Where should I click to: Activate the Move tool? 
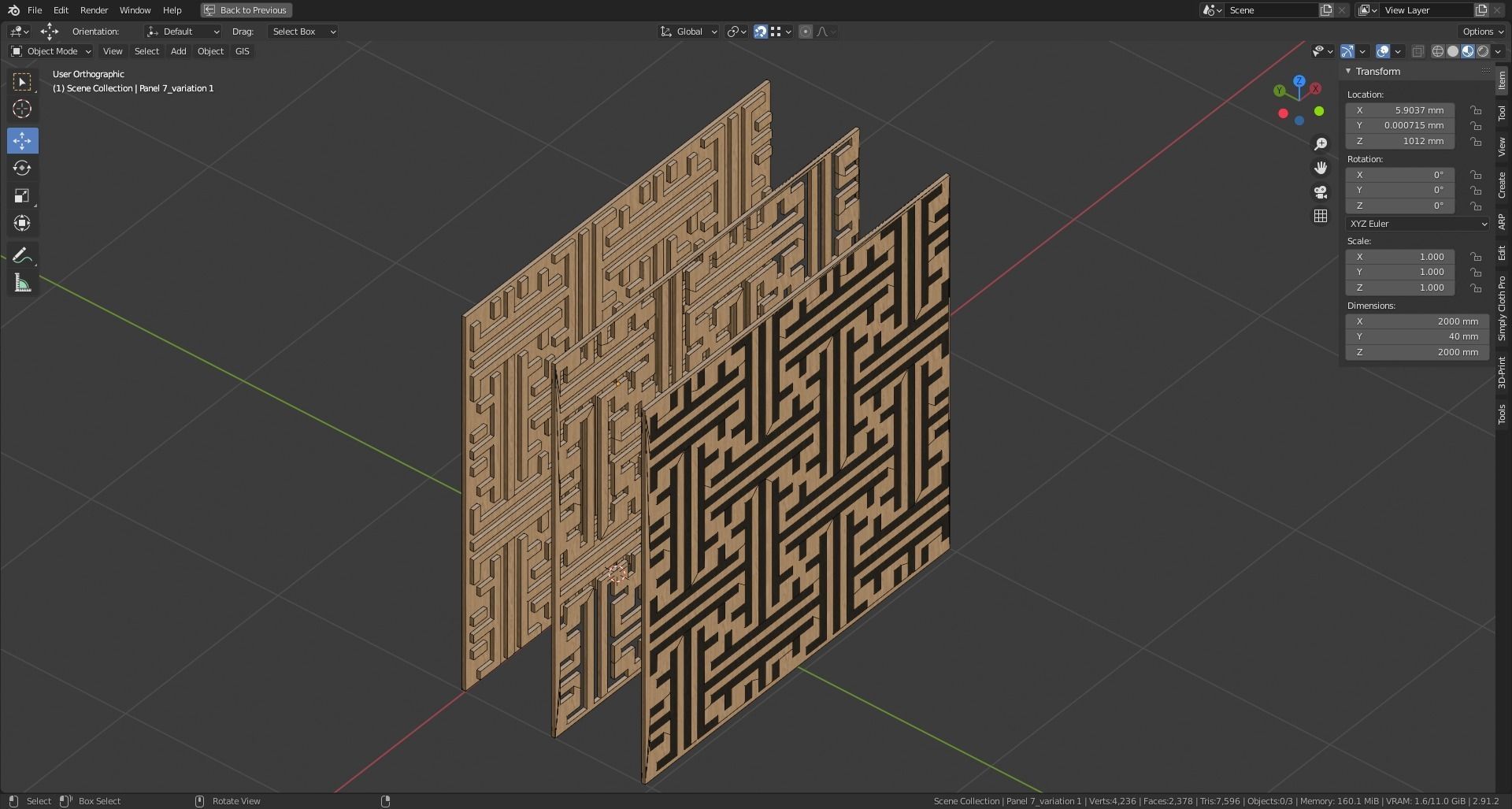click(22, 141)
